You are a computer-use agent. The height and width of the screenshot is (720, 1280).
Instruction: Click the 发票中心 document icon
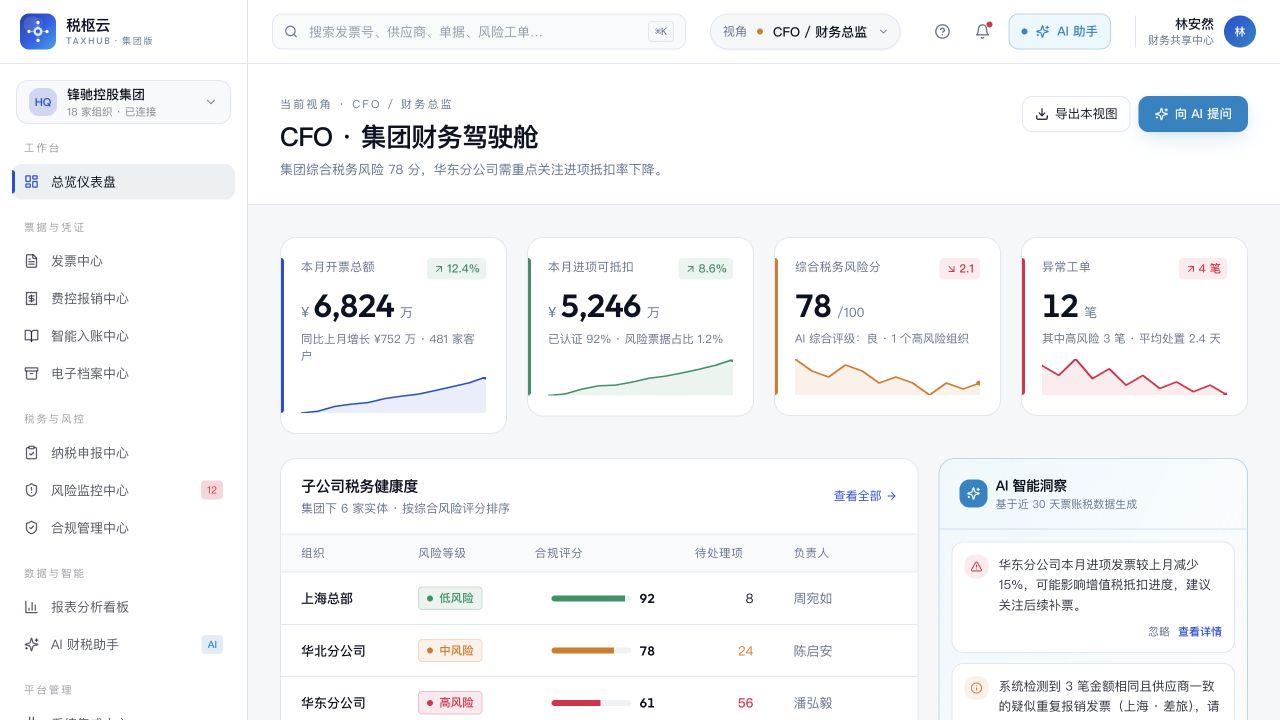click(31, 260)
